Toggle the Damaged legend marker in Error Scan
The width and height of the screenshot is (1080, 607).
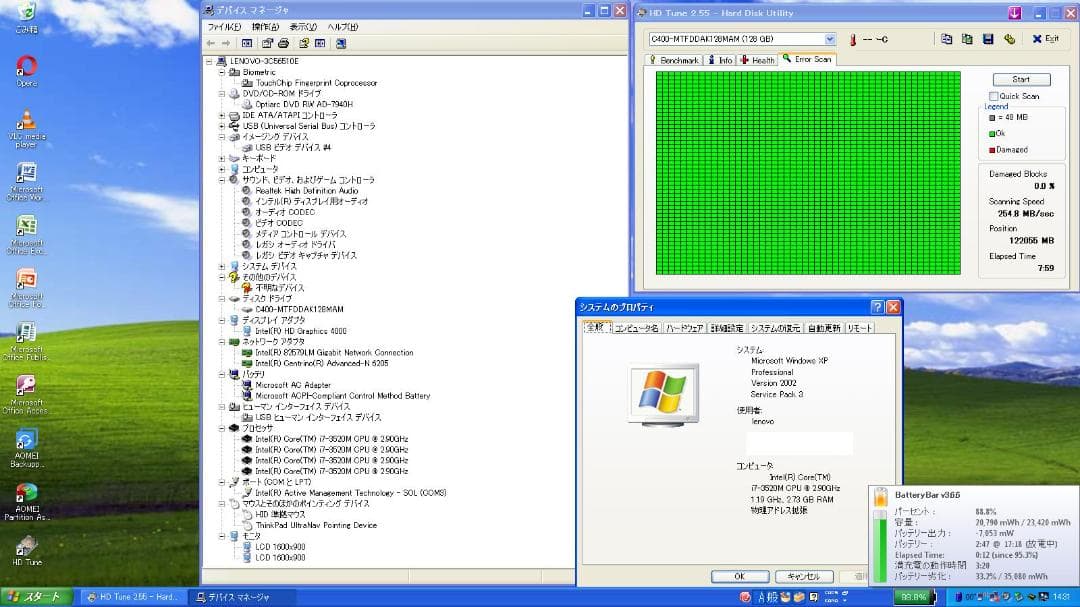(x=992, y=149)
